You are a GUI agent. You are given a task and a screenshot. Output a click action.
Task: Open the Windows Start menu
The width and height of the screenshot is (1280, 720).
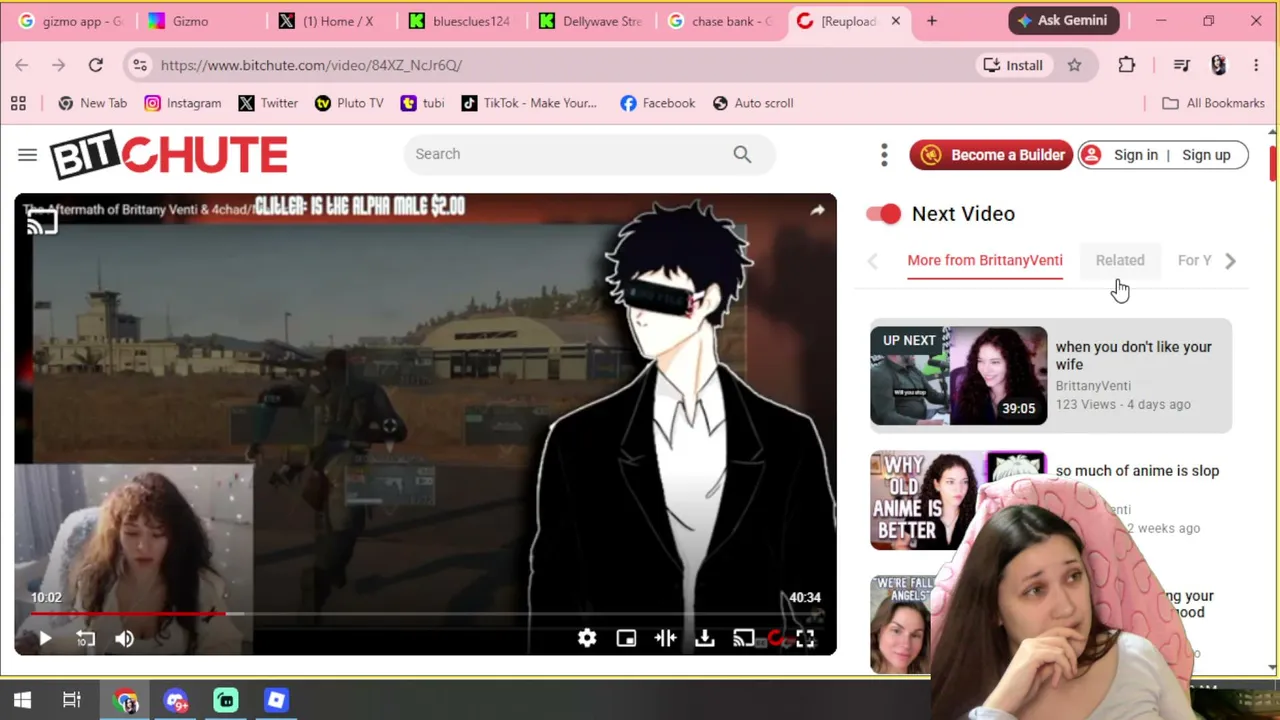point(22,700)
